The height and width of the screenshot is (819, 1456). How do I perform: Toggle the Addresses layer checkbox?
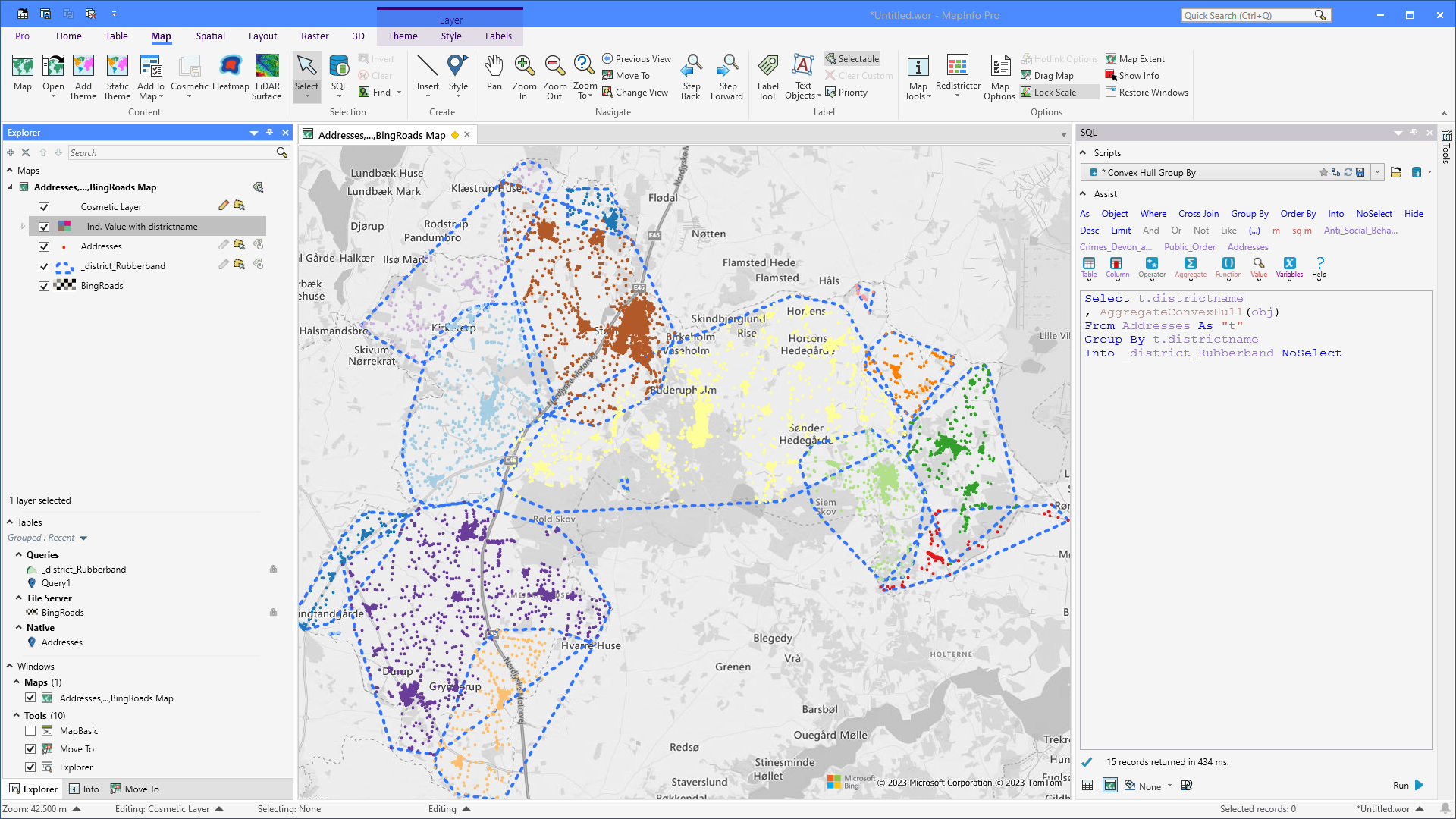(44, 246)
